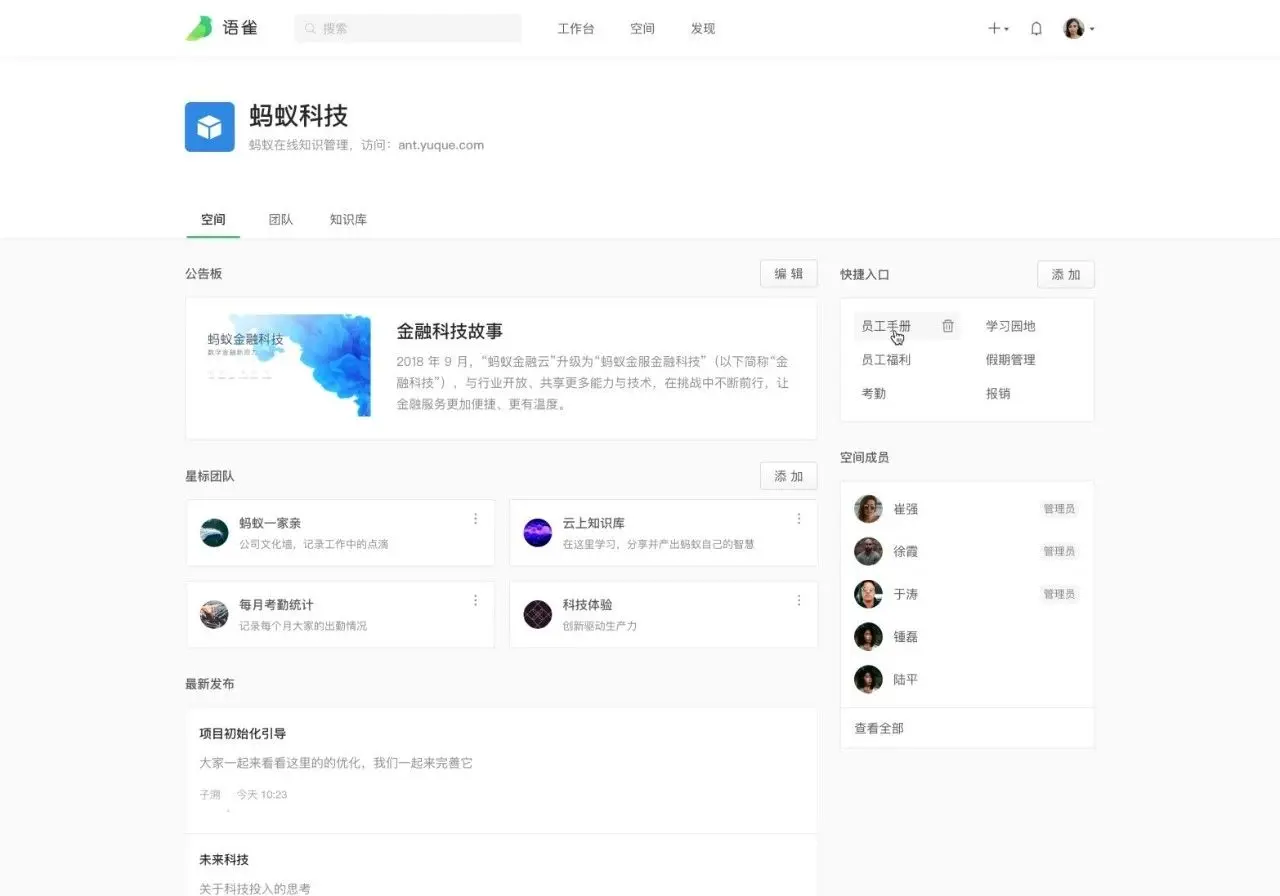
Task: Click 锺磊's member avatar
Action: pos(868,637)
